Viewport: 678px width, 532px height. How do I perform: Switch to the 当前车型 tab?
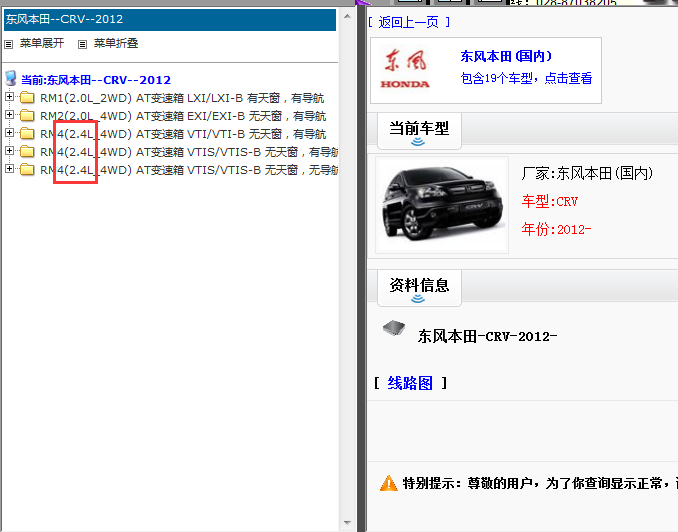419,131
